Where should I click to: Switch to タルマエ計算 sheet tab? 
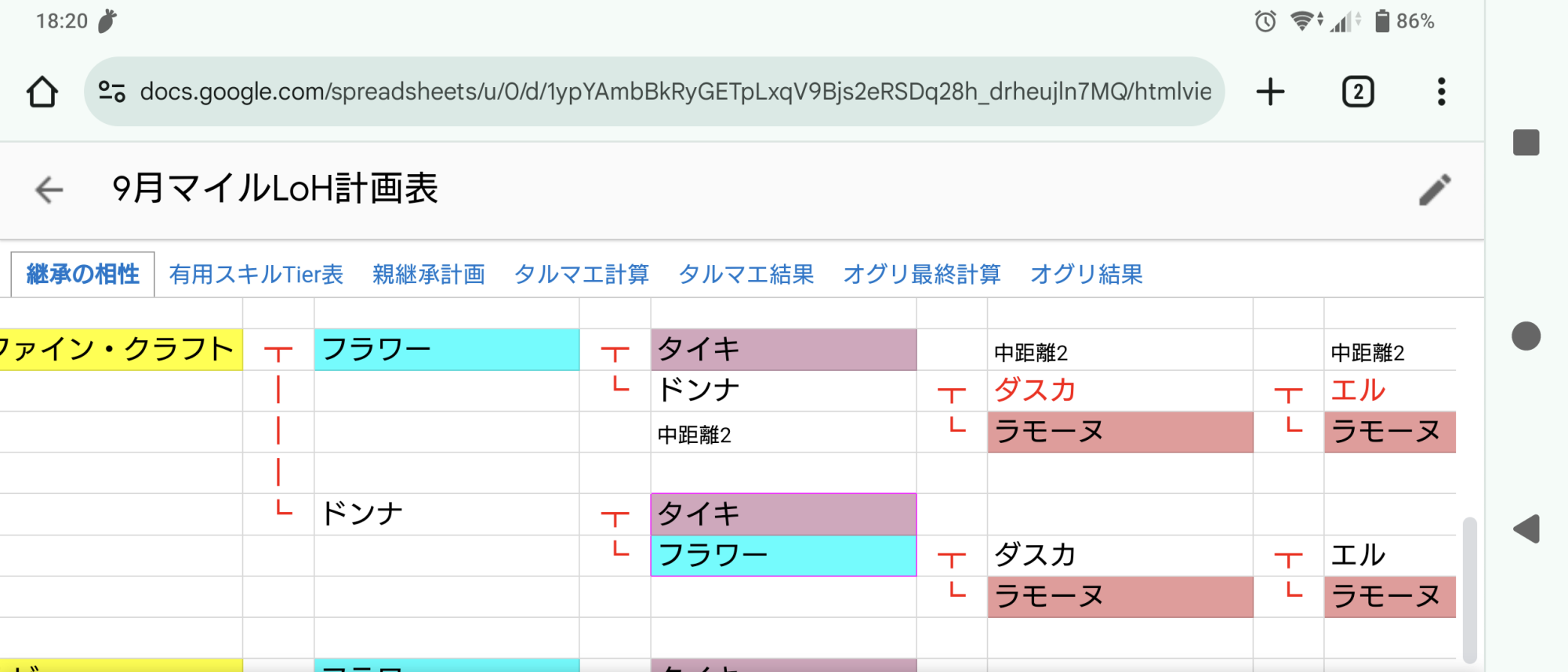point(582,274)
